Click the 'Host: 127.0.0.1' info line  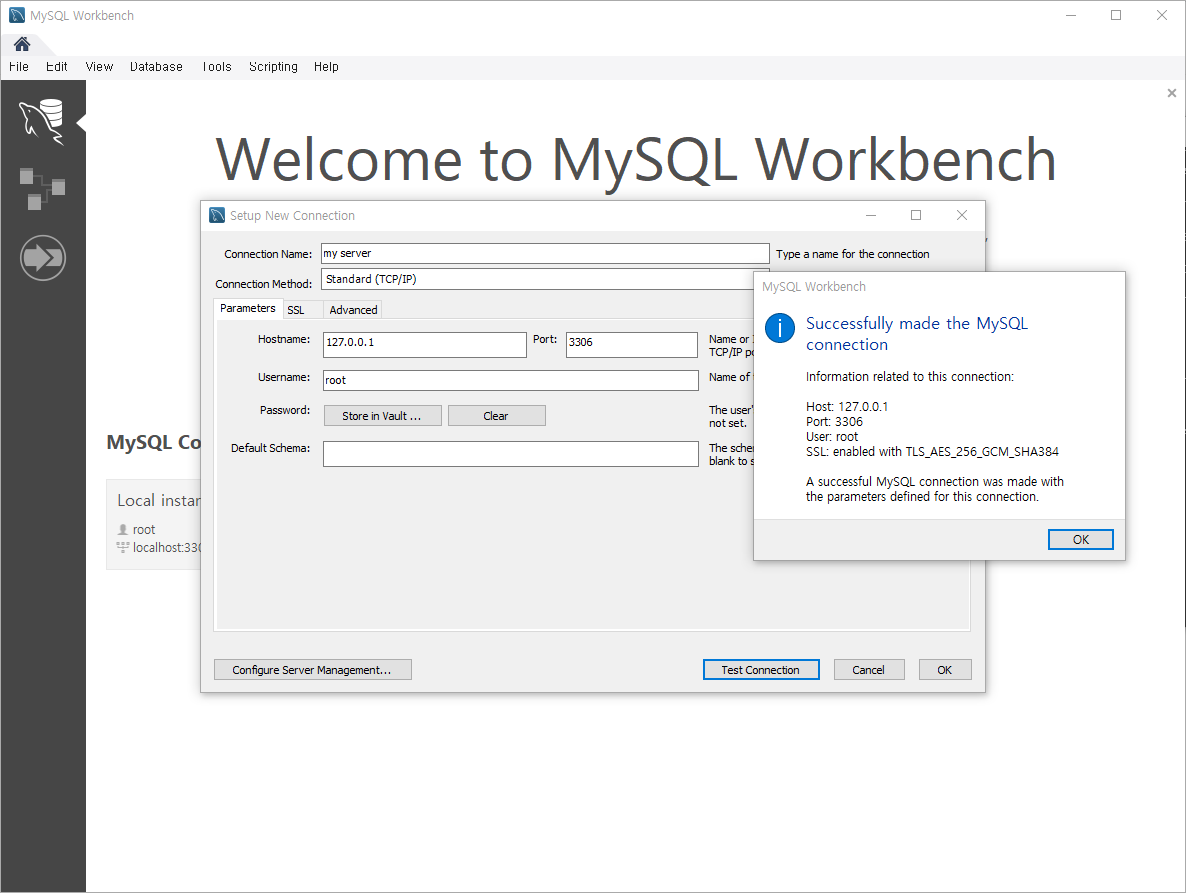[x=847, y=407]
